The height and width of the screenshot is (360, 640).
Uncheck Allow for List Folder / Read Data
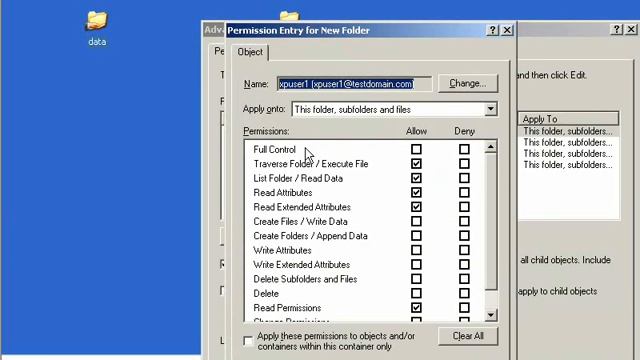[x=416, y=178]
